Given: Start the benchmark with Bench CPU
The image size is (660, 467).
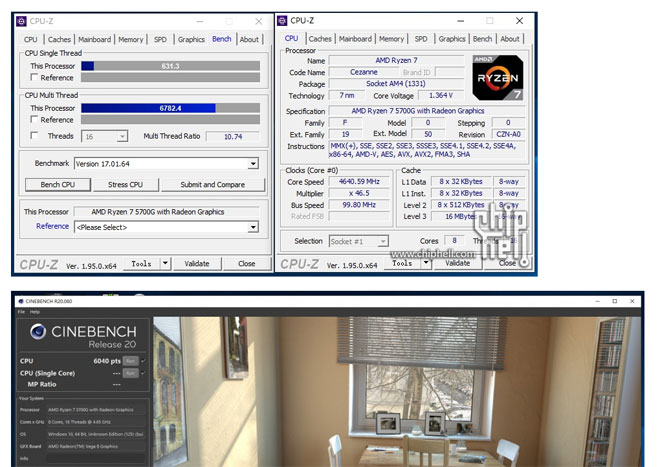Looking at the screenshot, I should tap(58, 184).
